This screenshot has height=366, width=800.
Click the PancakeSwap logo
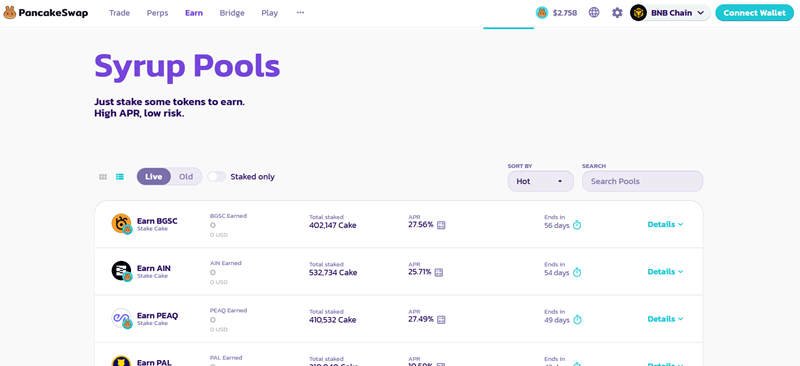click(x=46, y=13)
